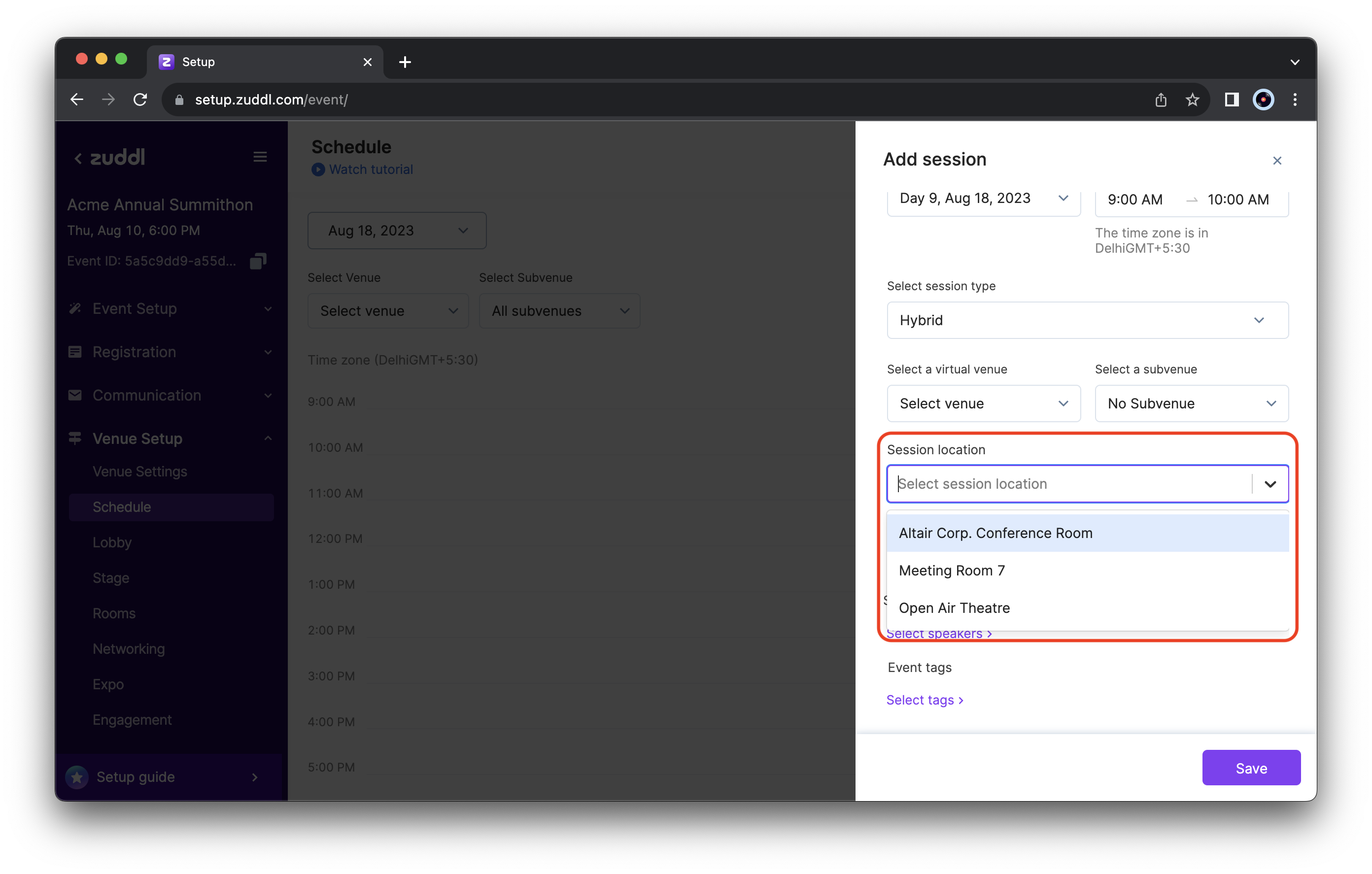Open Select a virtual venue dropdown
The height and width of the screenshot is (874, 1372).
983,403
